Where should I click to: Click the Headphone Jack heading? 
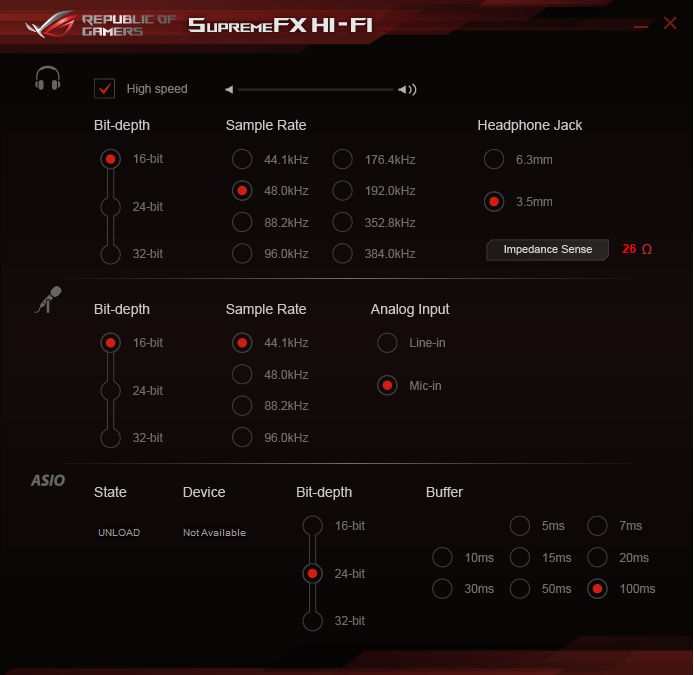coord(530,126)
